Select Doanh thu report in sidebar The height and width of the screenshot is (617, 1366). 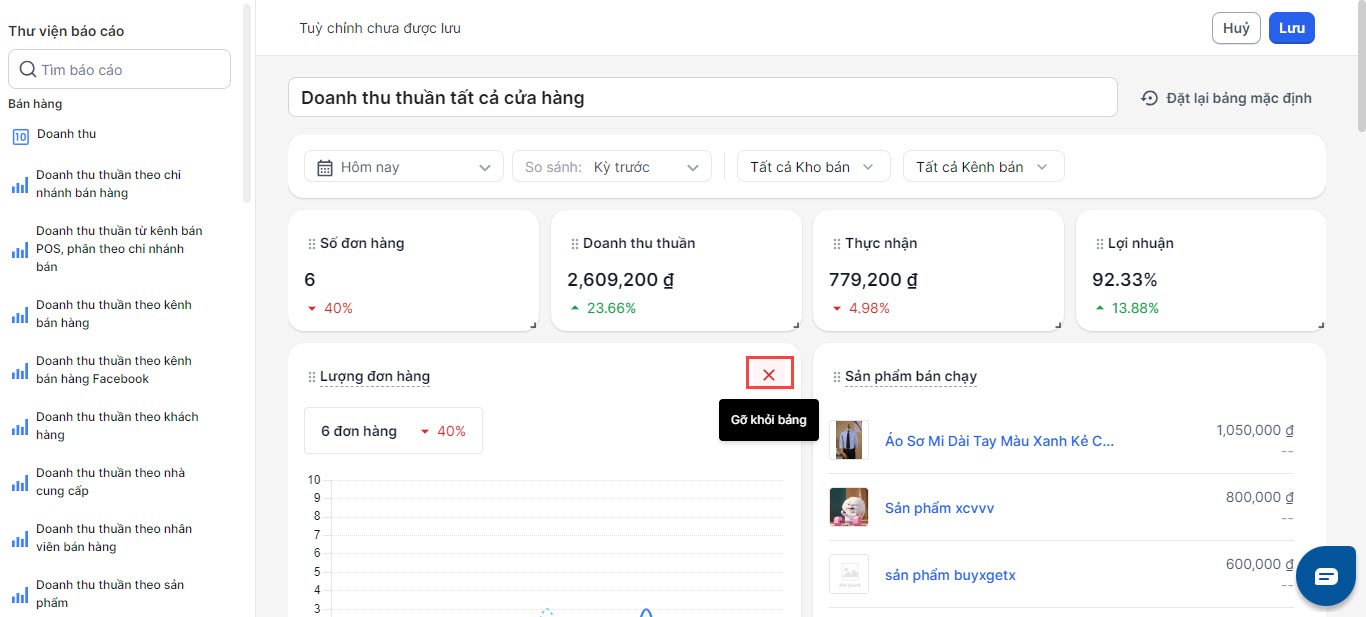[x=66, y=134]
